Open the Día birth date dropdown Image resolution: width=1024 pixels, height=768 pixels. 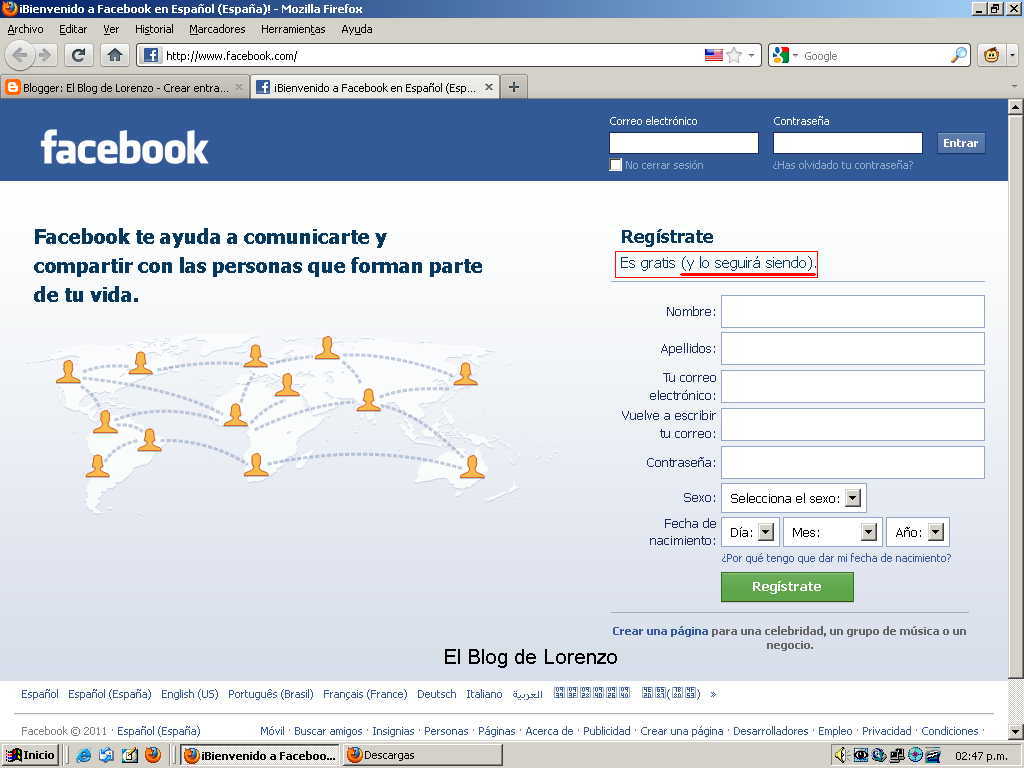coord(750,532)
